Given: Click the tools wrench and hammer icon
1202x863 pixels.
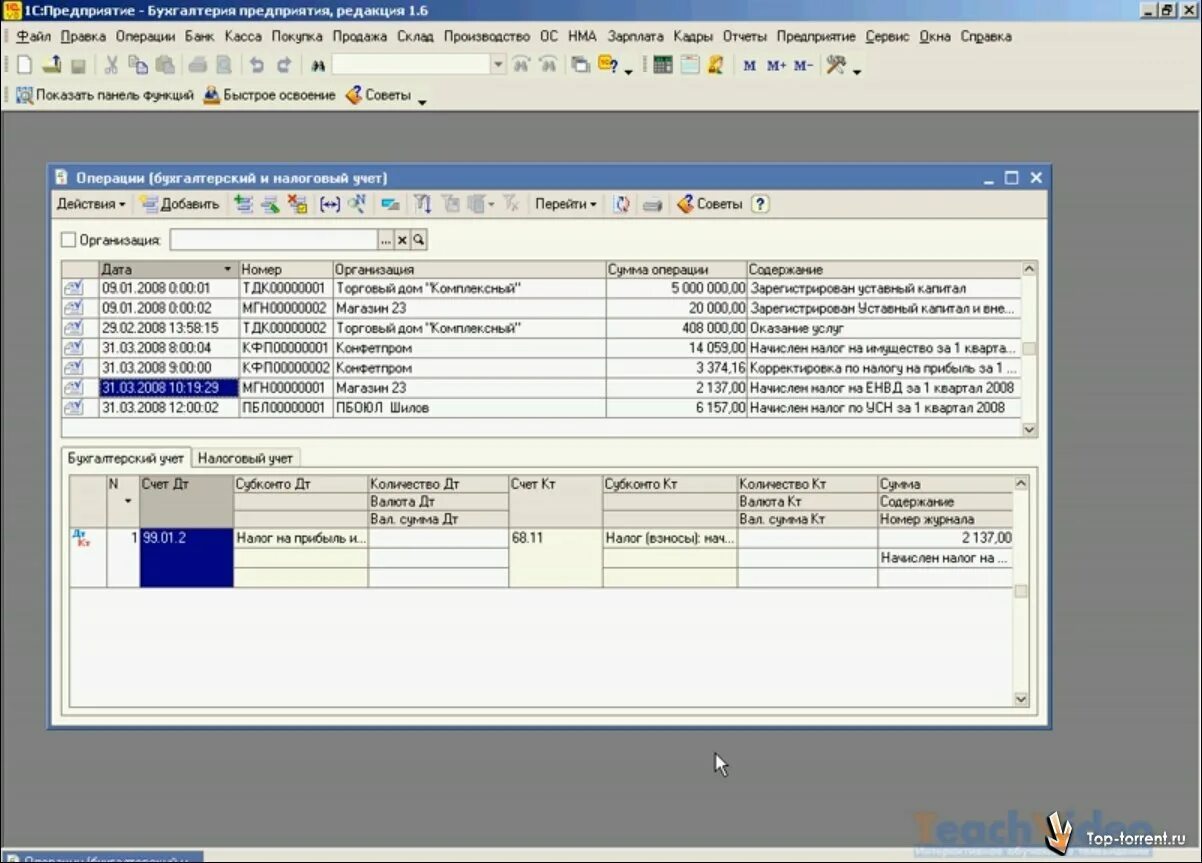Looking at the screenshot, I should tap(836, 65).
